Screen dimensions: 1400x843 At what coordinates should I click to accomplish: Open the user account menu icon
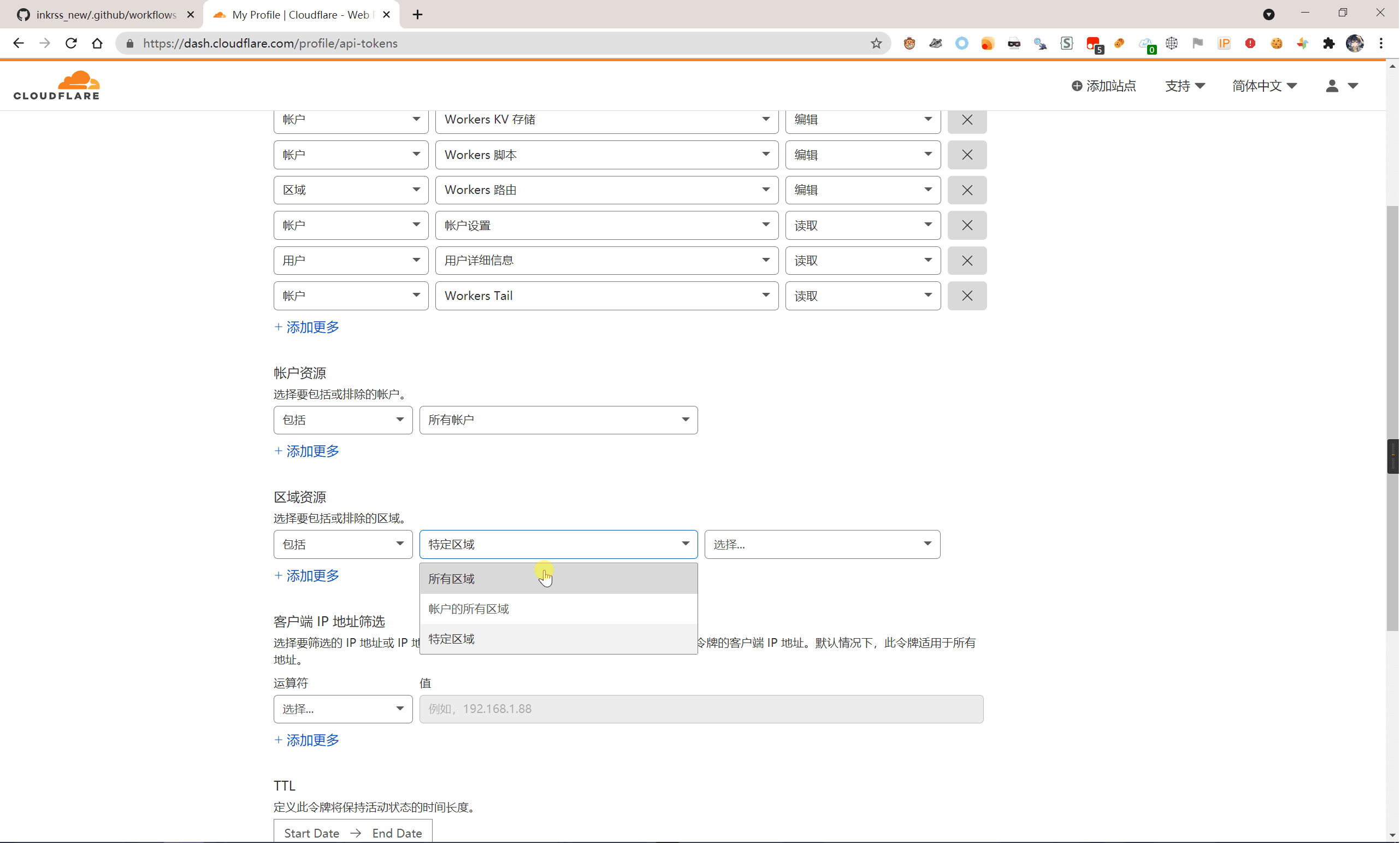pos(1342,86)
